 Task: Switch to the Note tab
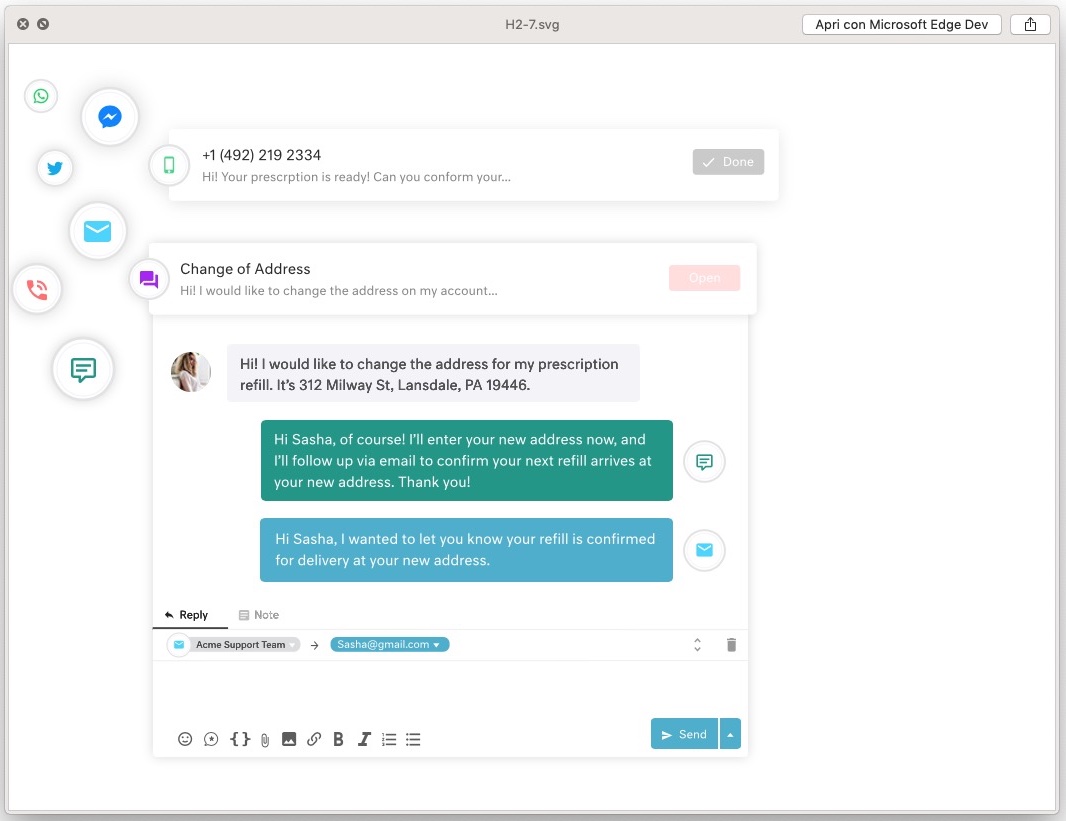tap(259, 615)
